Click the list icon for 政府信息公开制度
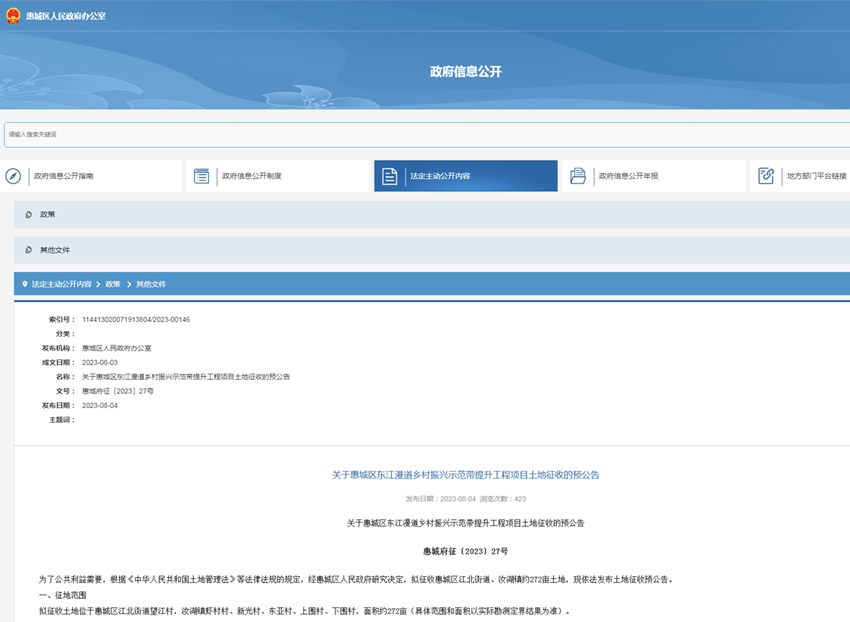Image resolution: width=850 pixels, height=622 pixels. 202,176
